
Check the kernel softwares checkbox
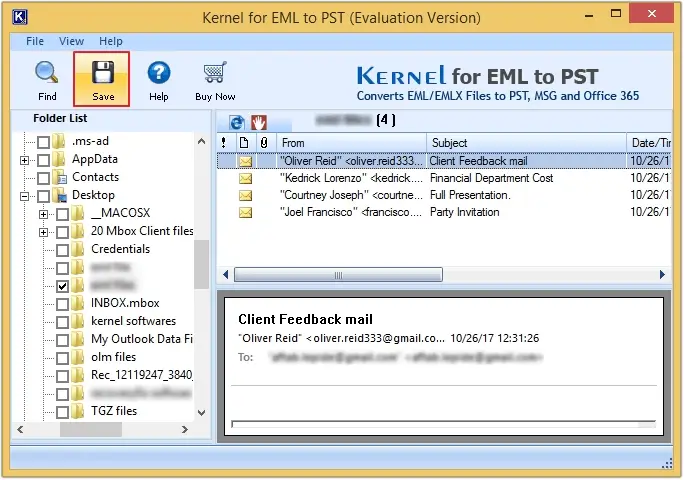click(x=62, y=322)
